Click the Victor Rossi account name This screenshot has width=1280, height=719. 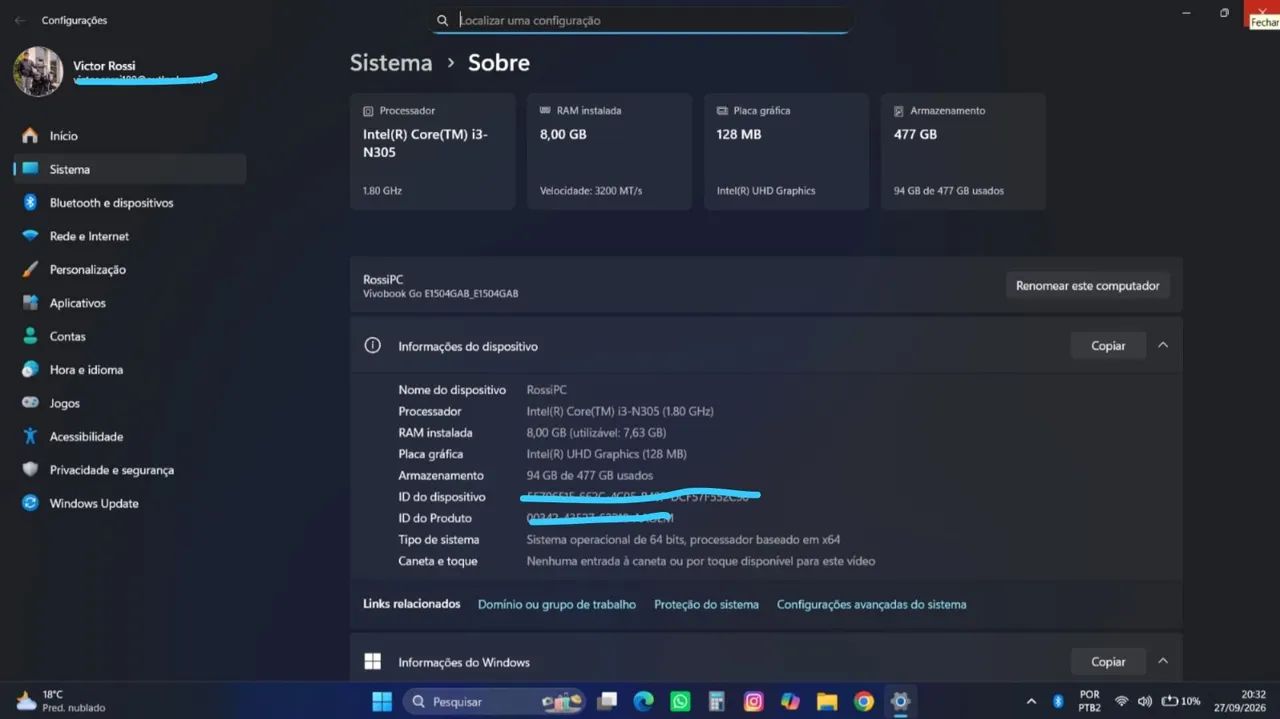(104, 65)
